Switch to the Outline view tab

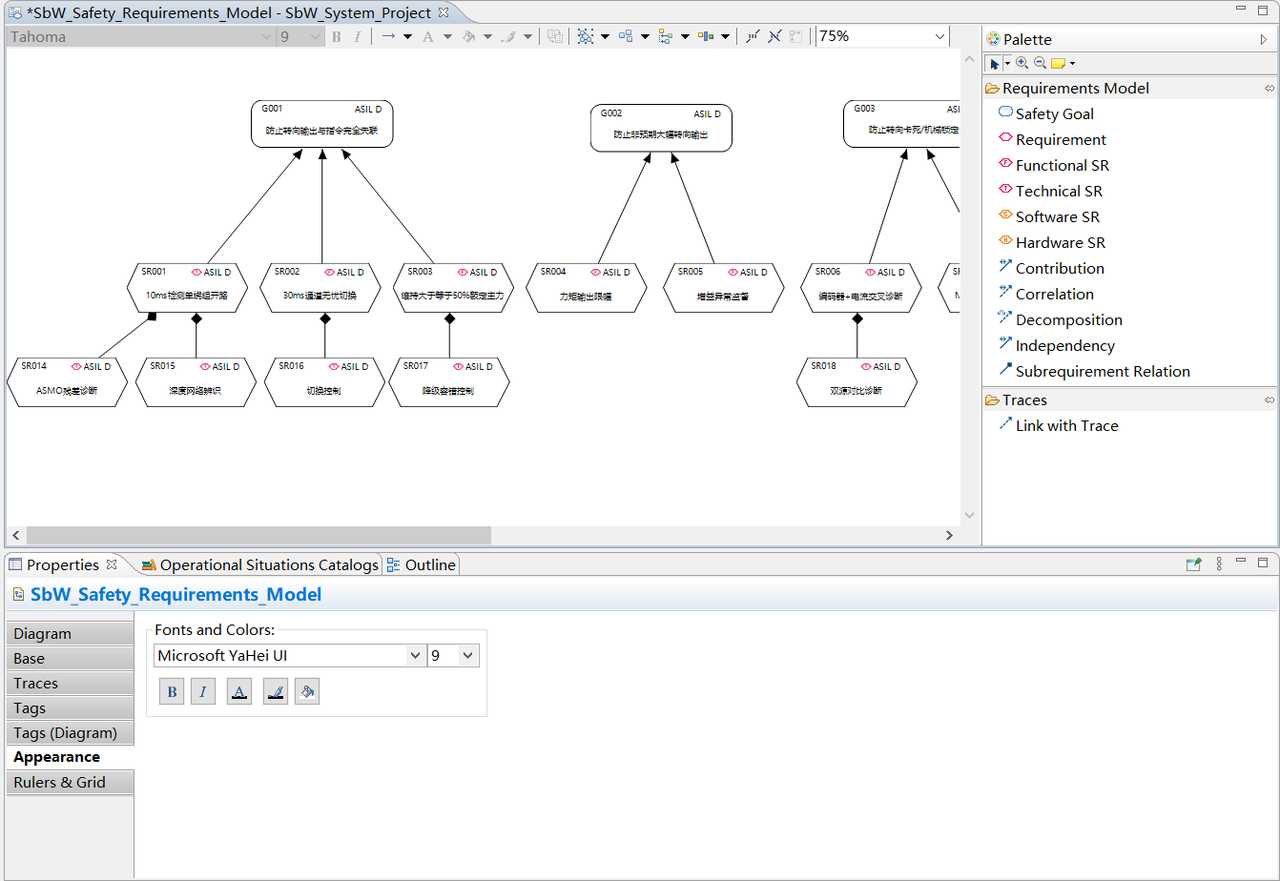(x=421, y=565)
